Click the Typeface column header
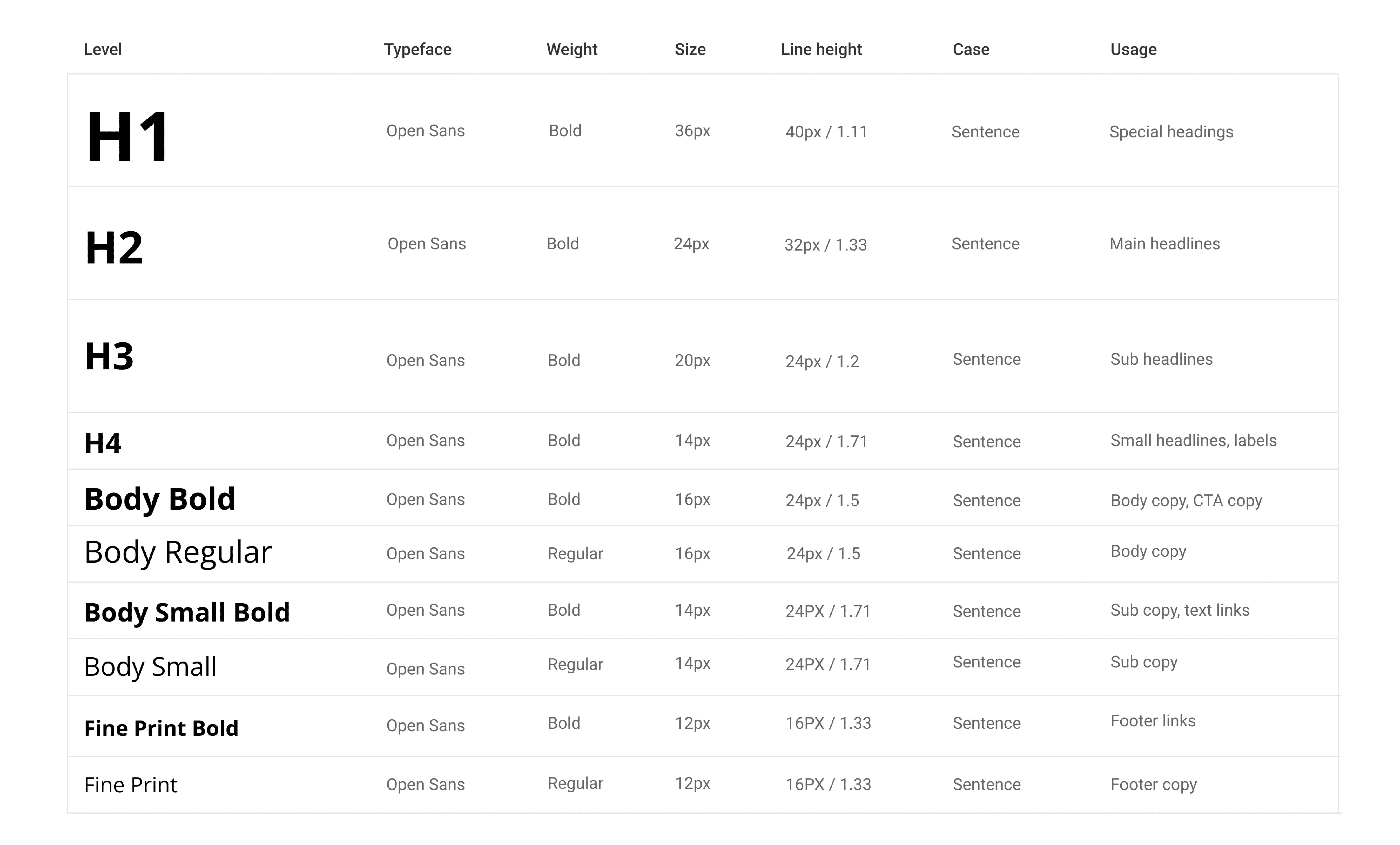Screen dimensions: 1400x845 418,50
